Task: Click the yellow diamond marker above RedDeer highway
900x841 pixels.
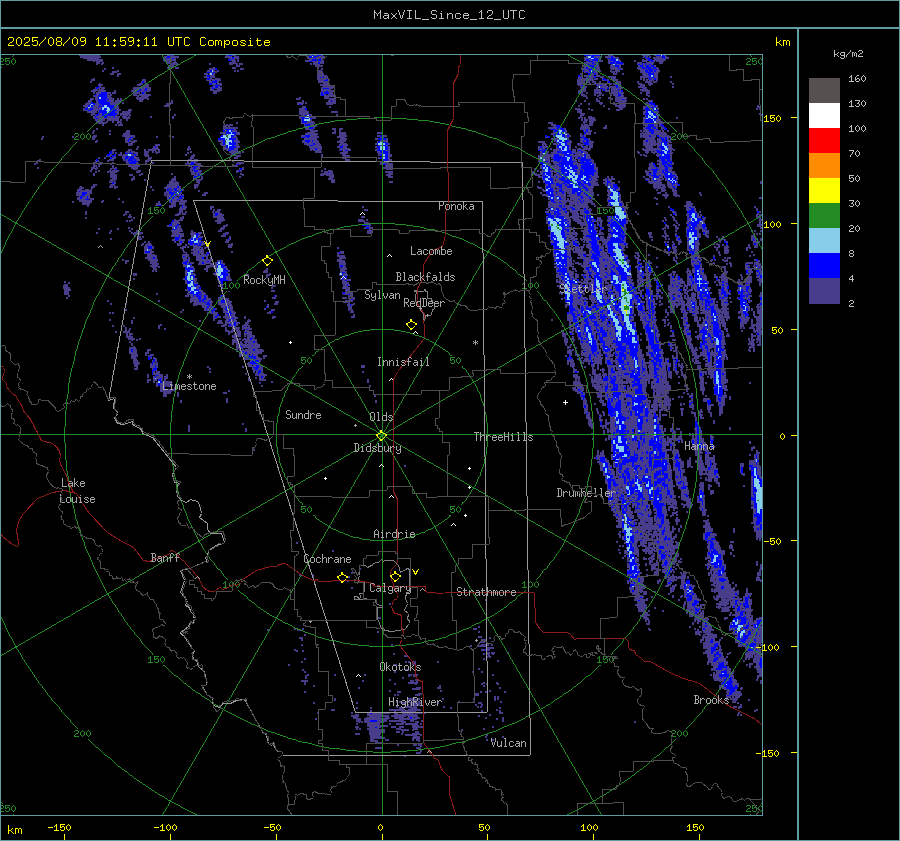Action: pyautogui.click(x=412, y=325)
